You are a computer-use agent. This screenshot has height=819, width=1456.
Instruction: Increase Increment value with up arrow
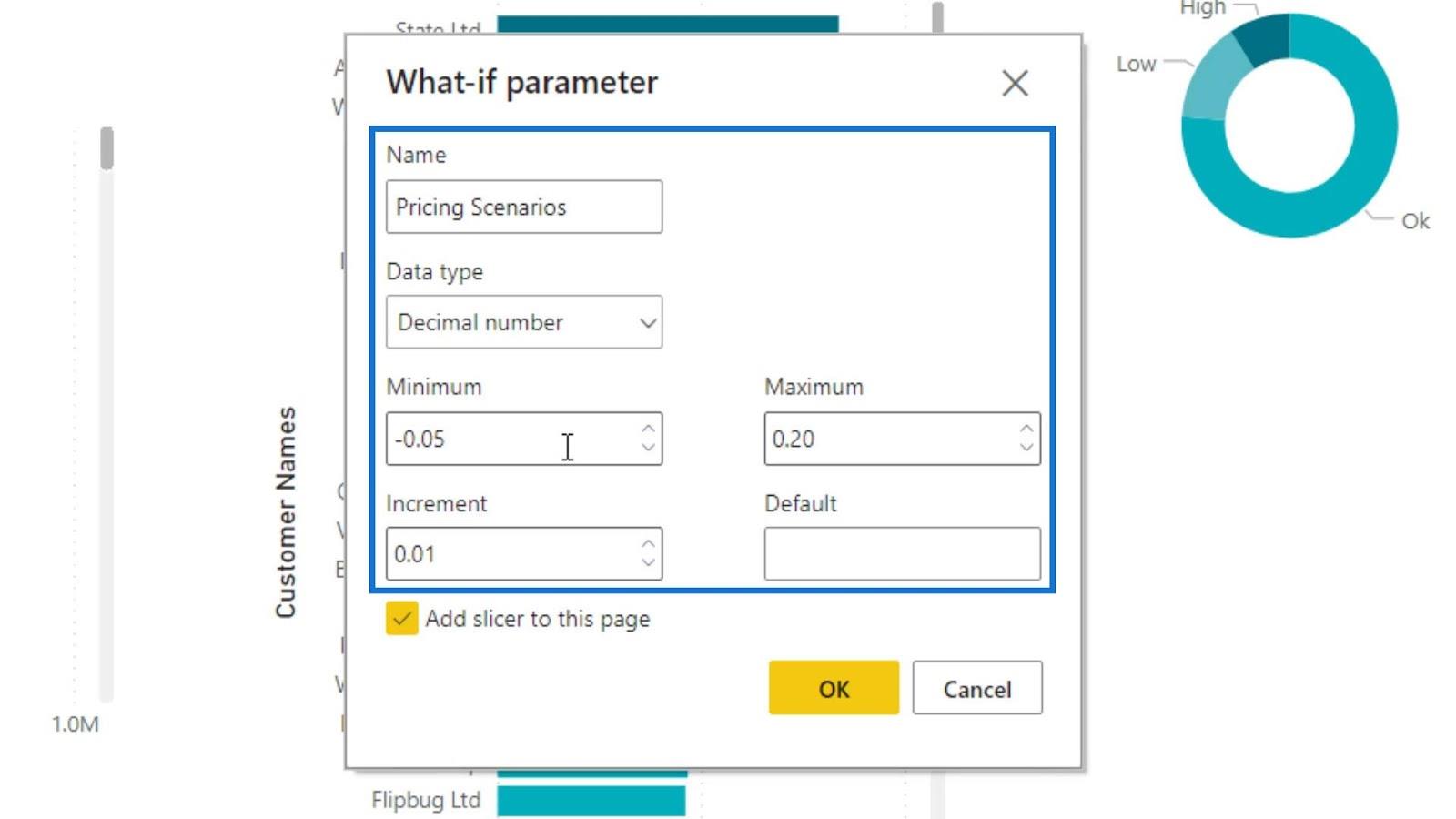[647, 544]
